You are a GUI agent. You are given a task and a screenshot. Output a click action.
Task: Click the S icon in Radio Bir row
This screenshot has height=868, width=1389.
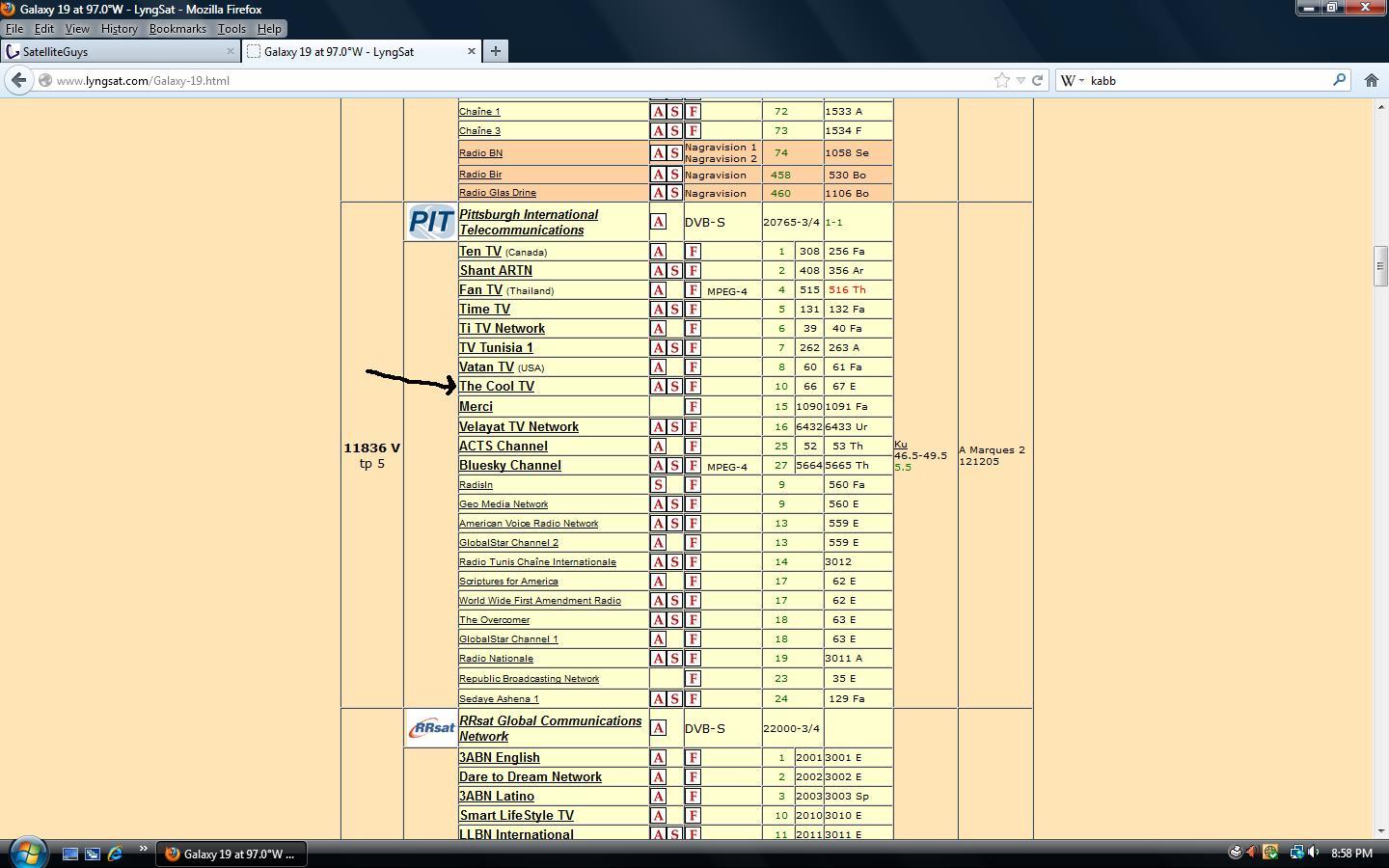pyautogui.click(x=675, y=175)
